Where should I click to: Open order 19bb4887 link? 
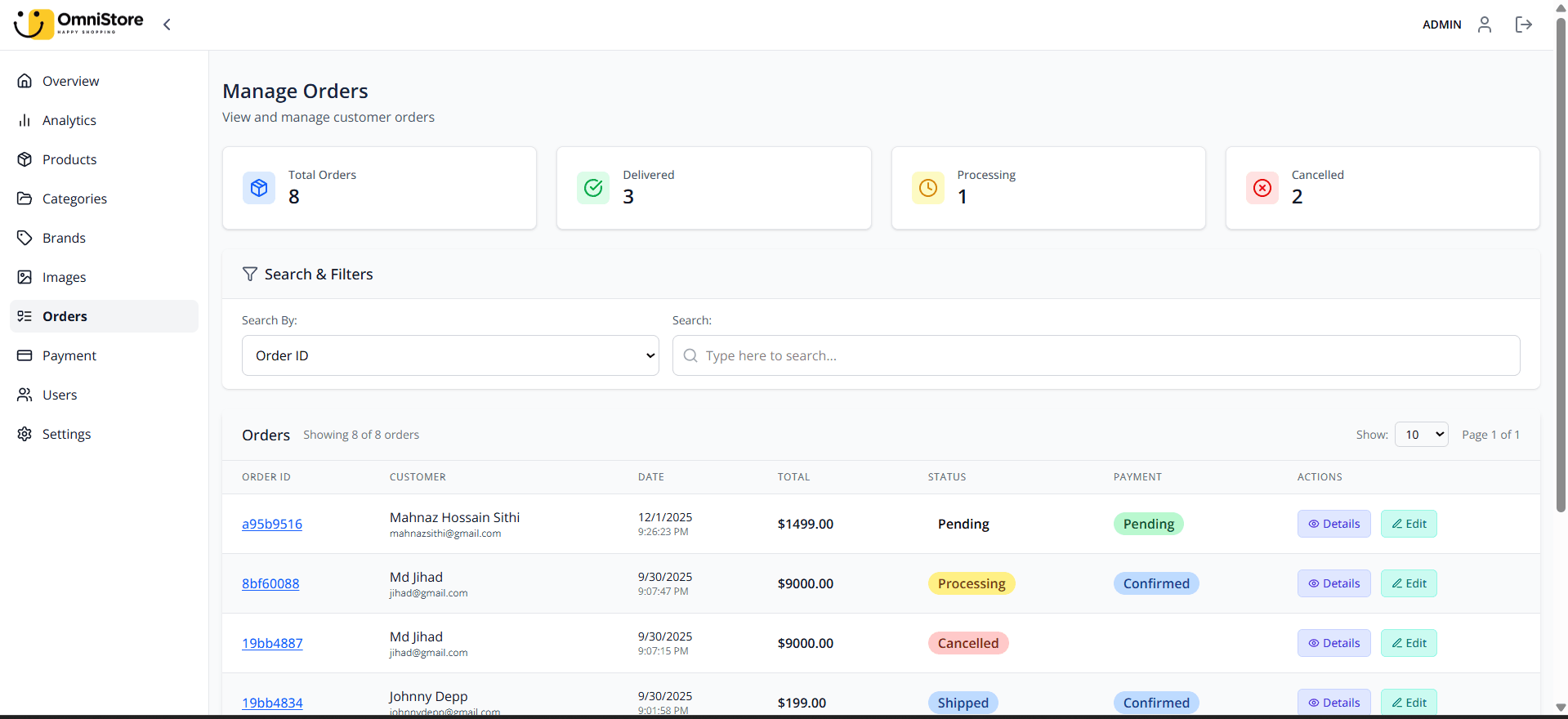pyautogui.click(x=272, y=643)
